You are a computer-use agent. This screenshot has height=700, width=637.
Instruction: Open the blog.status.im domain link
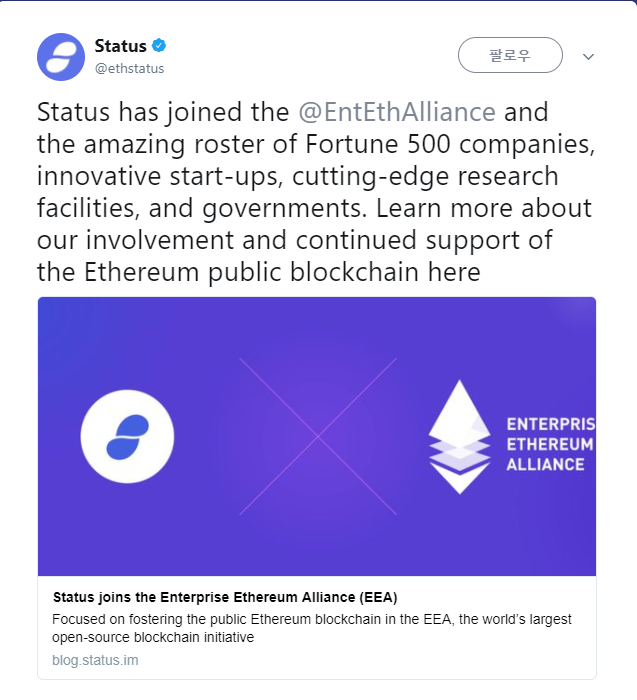pos(93,661)
